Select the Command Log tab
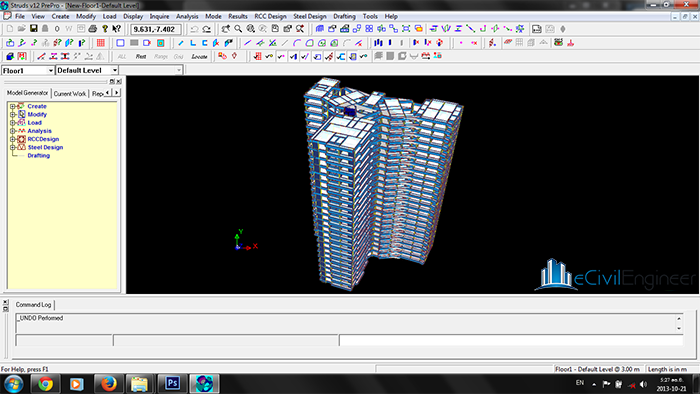 [x=33, y=305]
